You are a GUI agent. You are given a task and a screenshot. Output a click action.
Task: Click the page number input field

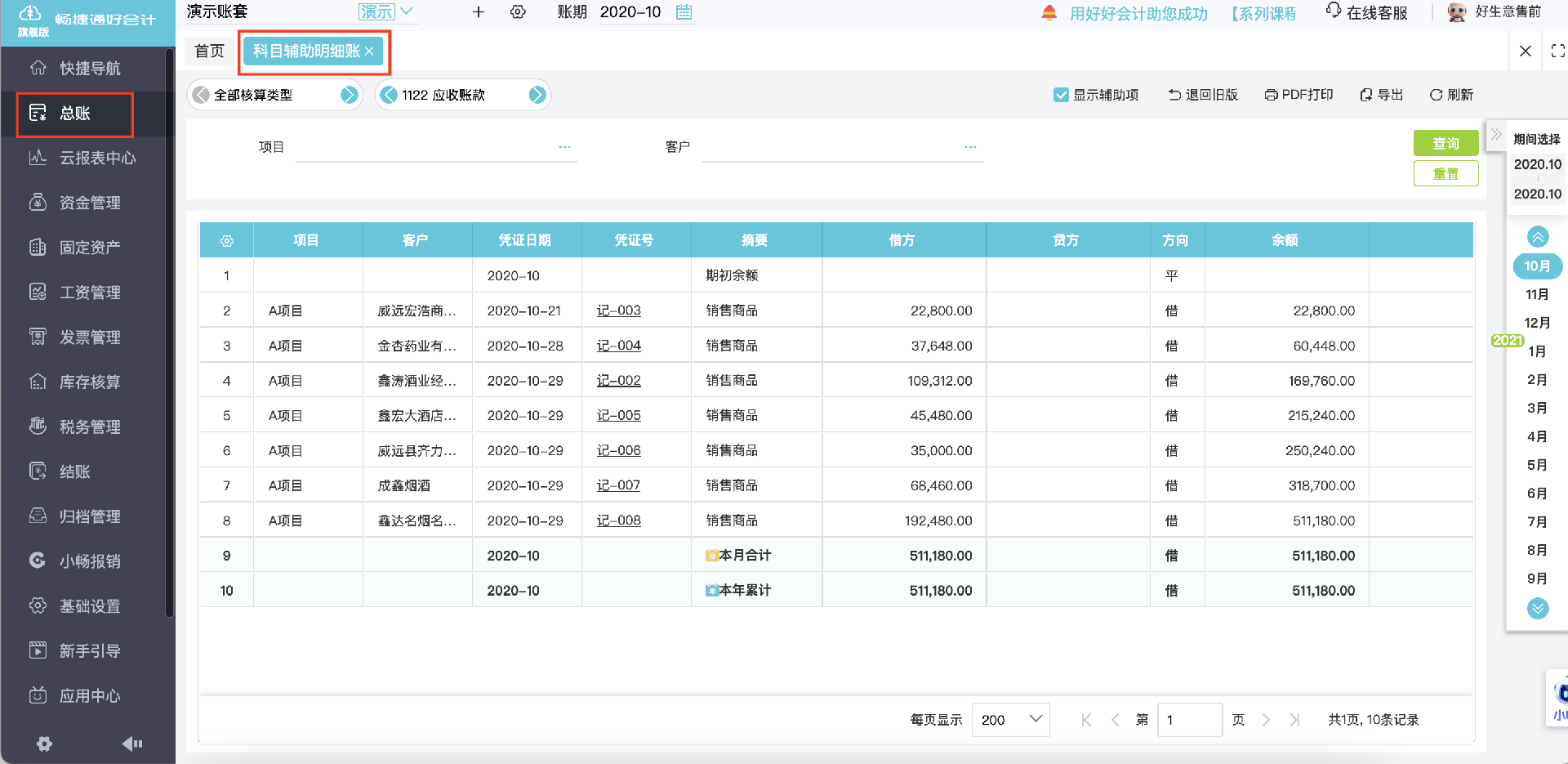point(1189,719)
